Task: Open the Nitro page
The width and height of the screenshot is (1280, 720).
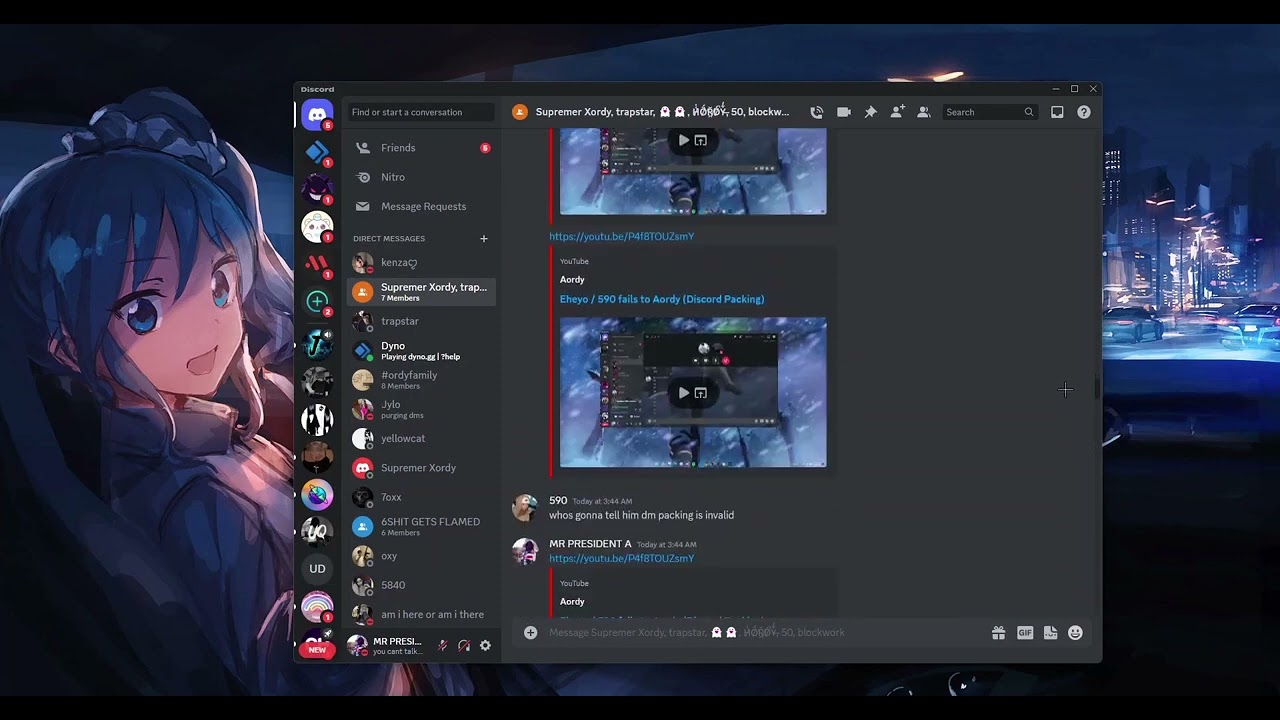Action: tap(421, 177)
